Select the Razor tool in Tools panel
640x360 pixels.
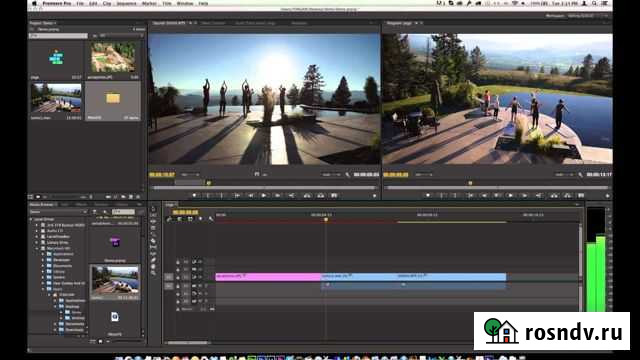[x=153, y=241]
